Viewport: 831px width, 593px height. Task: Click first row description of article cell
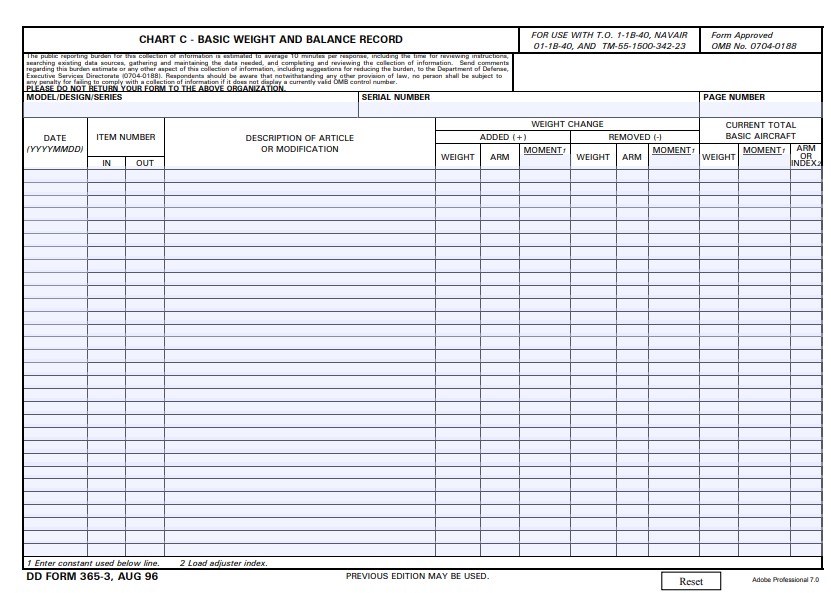(300, 176)
